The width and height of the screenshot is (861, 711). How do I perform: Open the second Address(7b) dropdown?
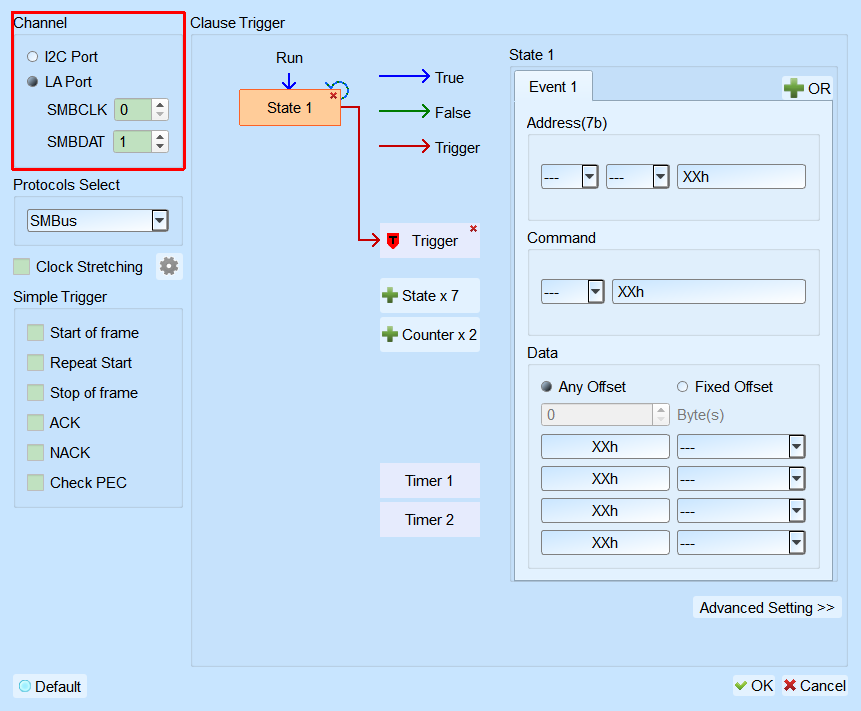[638, 177]
